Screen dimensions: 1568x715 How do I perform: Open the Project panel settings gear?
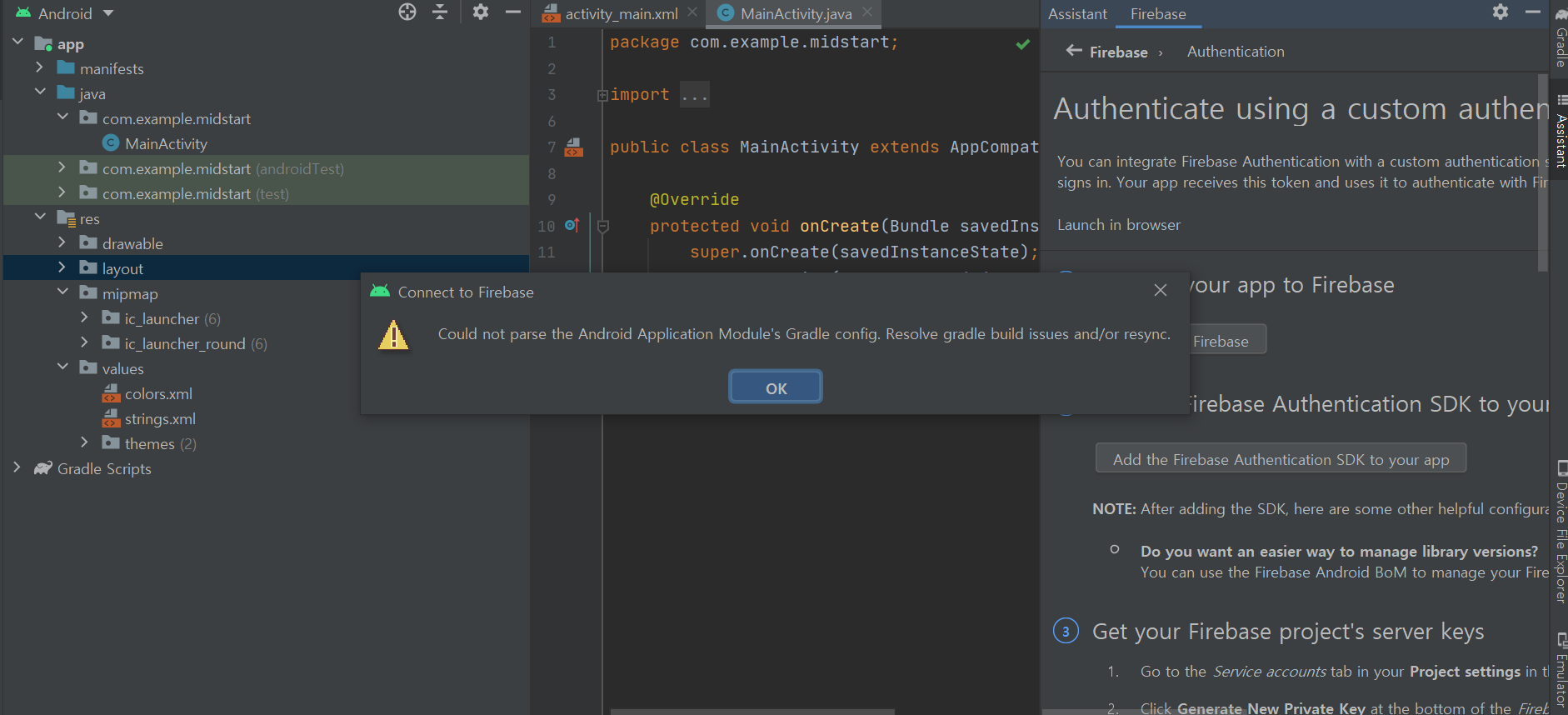pyautogui.click(x=481, y=12)
